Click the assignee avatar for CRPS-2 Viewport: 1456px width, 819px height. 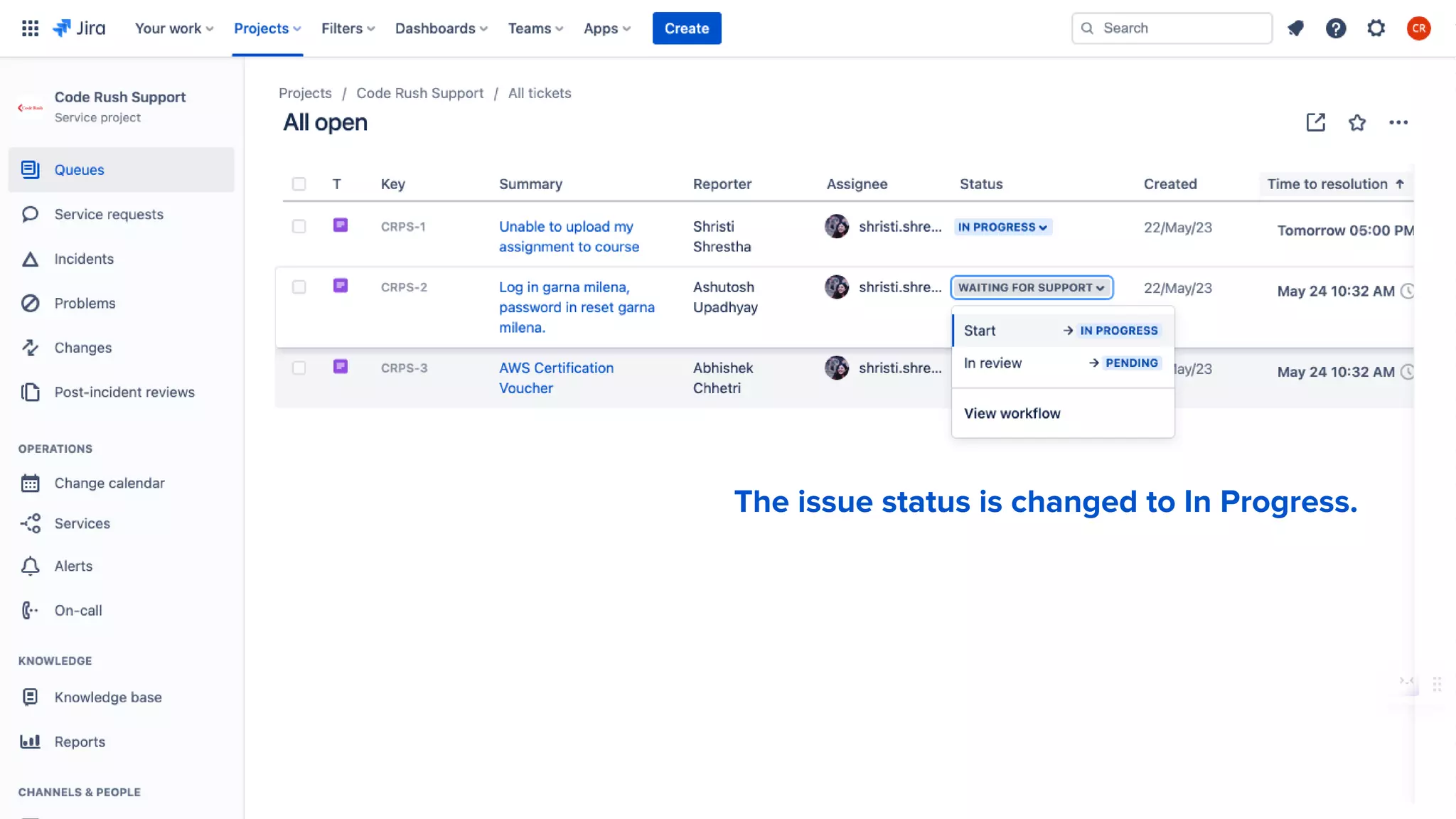click(837, 287)
